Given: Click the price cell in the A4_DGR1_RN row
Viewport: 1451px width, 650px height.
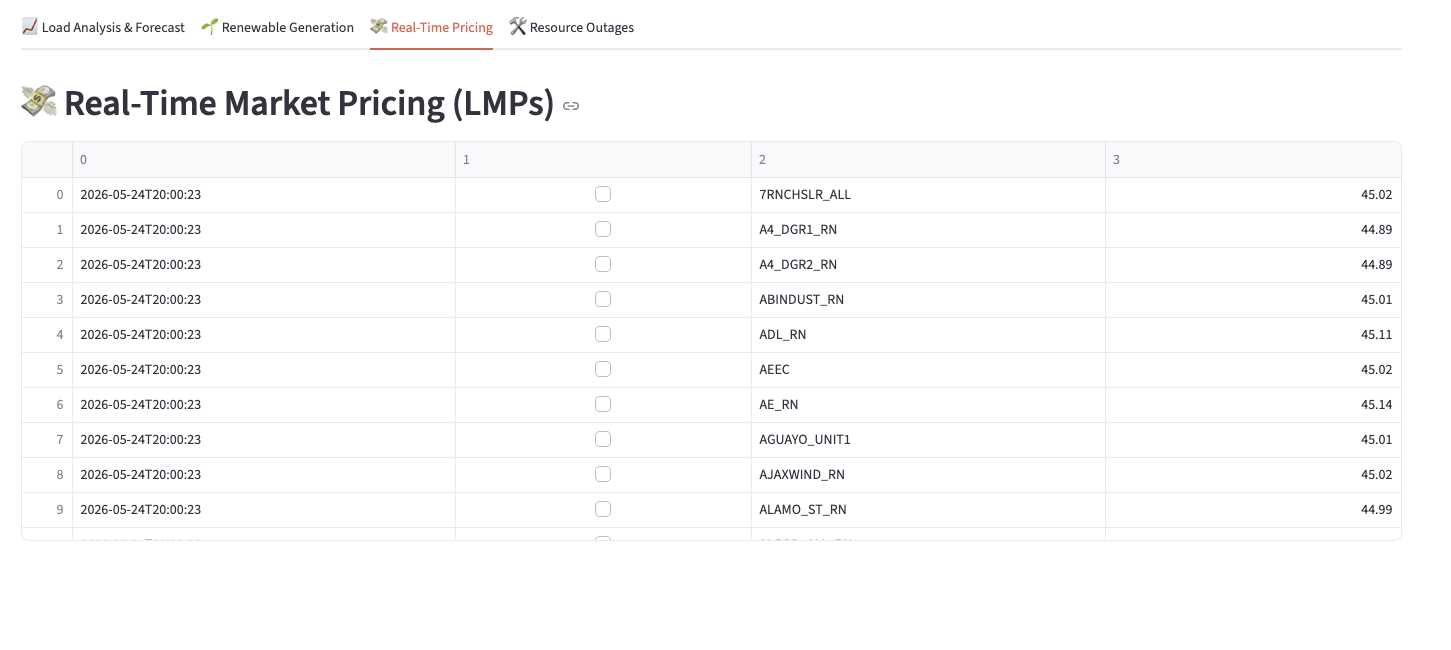Looking at the screenshot, I should 1253,230.
